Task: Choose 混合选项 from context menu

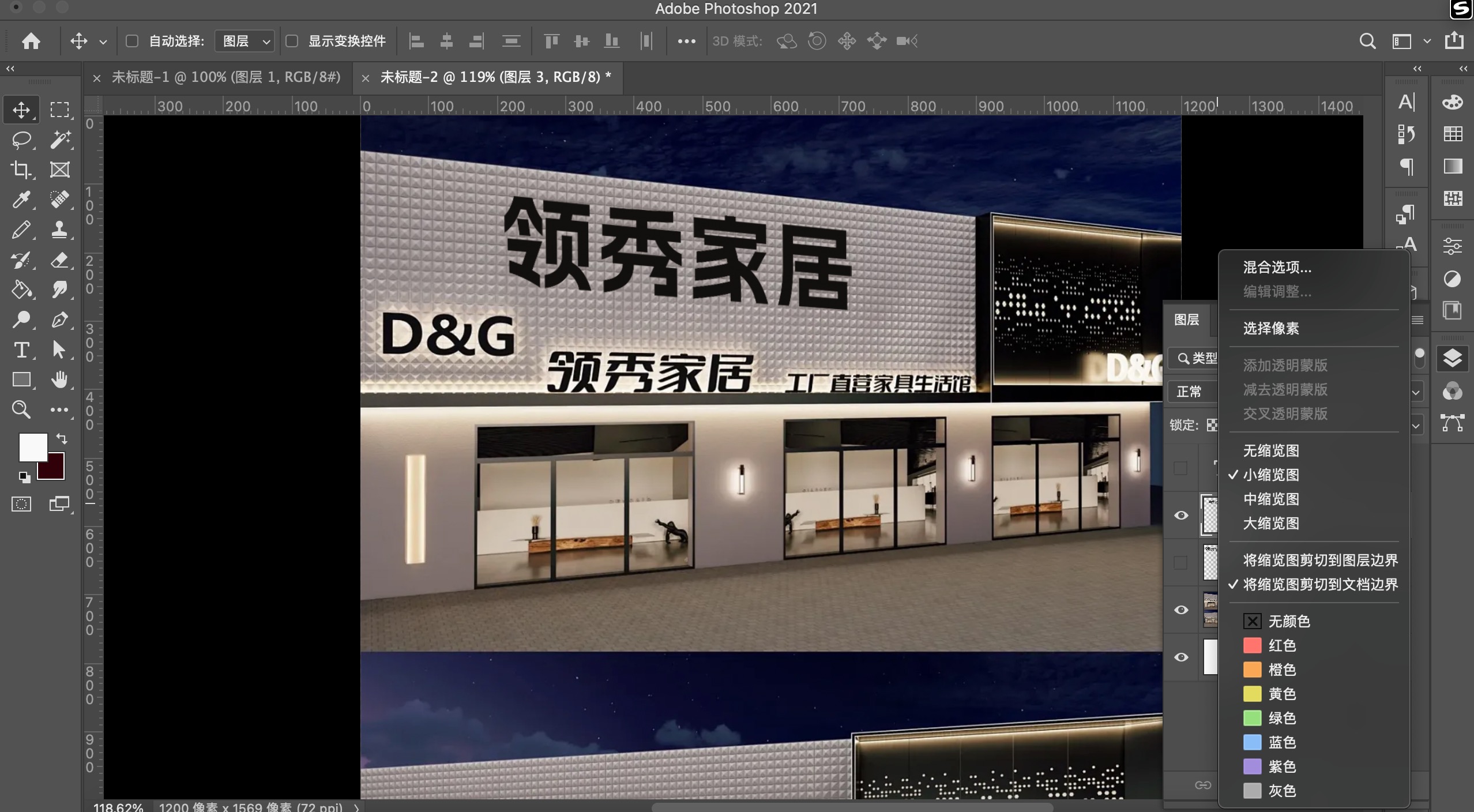Action: coord(1277,267)
